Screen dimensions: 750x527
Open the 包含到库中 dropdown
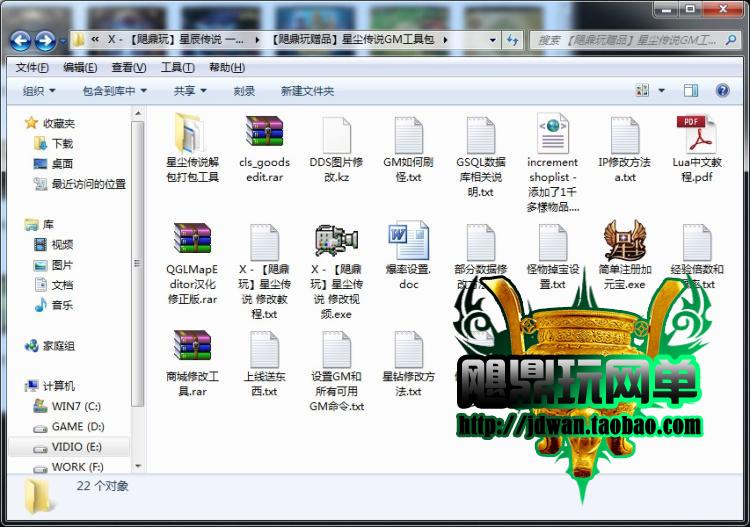(x=114, y=91)
